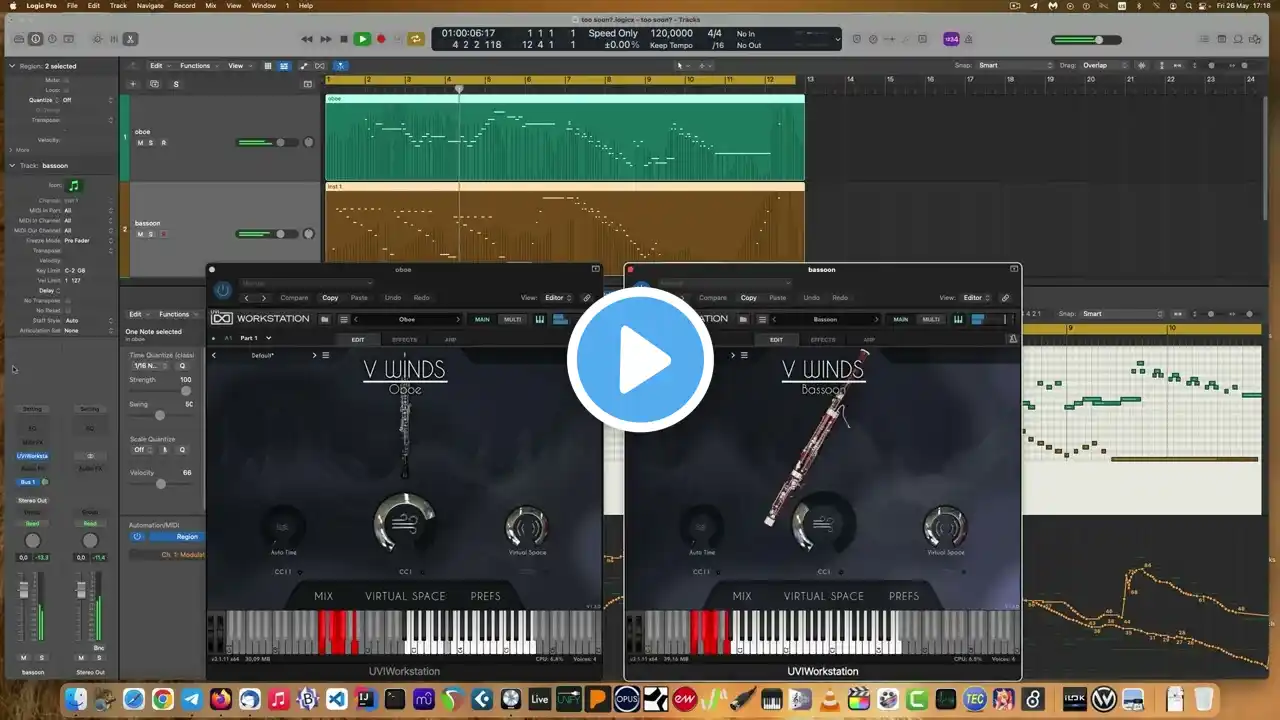
Task: Click the Fast Forward transport button
Action: (x=325, y=39)
